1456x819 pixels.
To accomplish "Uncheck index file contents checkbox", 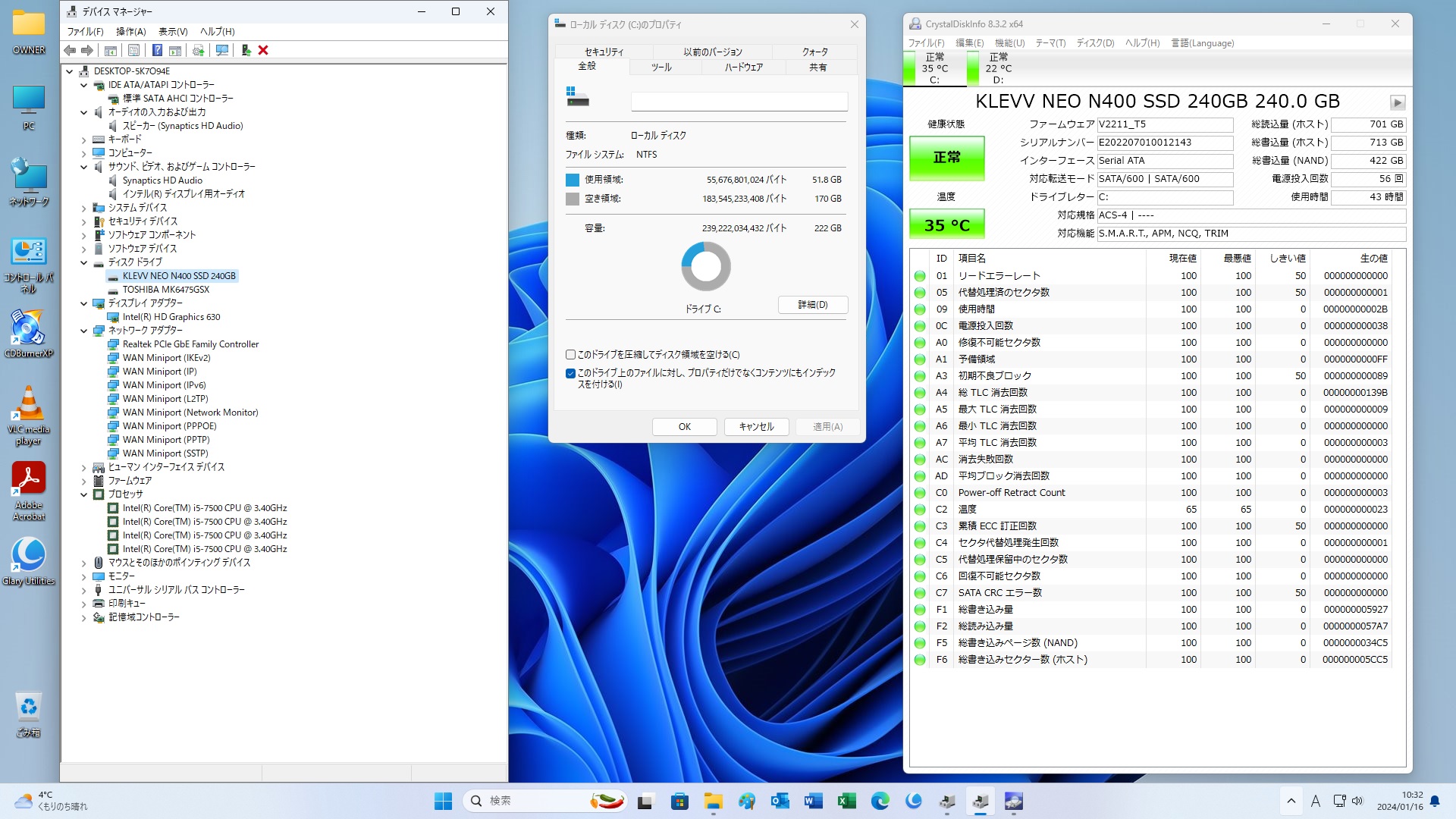I will [x=570, y=373].
